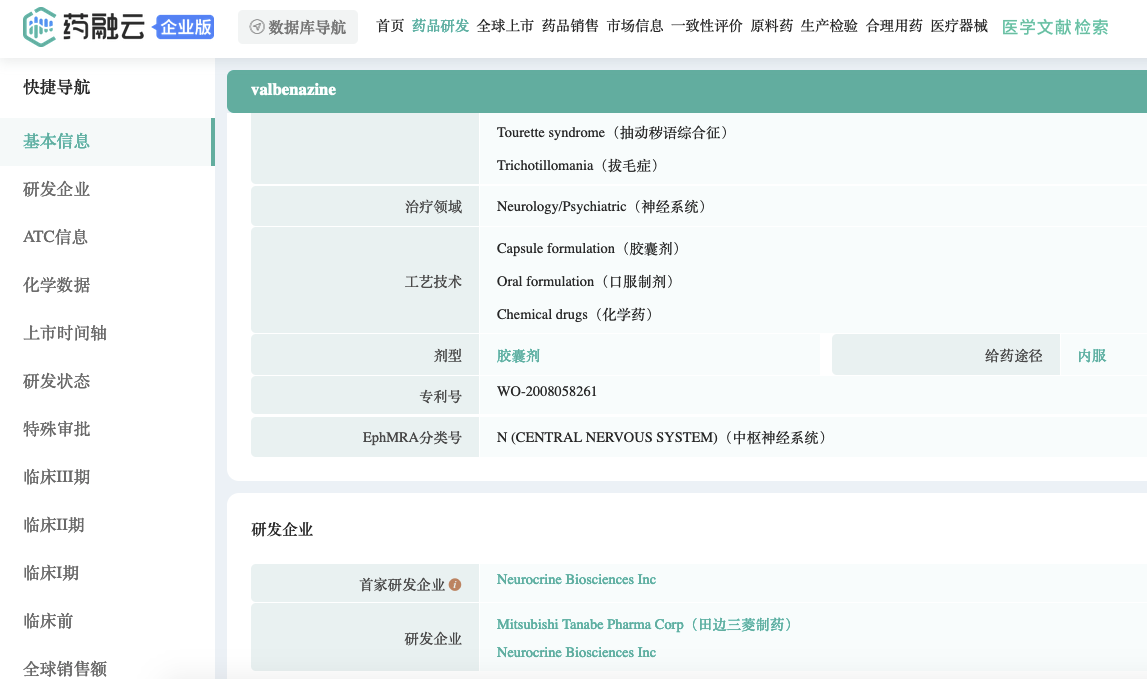Click the 快捷导航 heading
This screenshot has width=1147, height=679.
[x=56, y=87]
